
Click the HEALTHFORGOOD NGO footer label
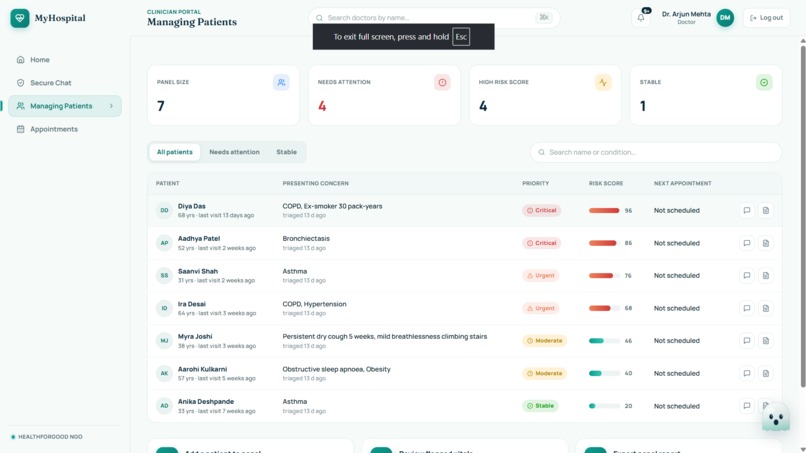pyautogui.click(x=50, y=437)
